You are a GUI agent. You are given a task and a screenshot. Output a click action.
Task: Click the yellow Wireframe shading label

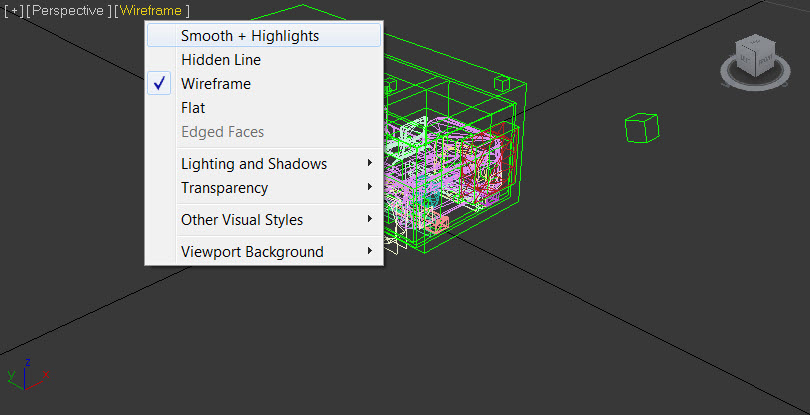[151, 10]
